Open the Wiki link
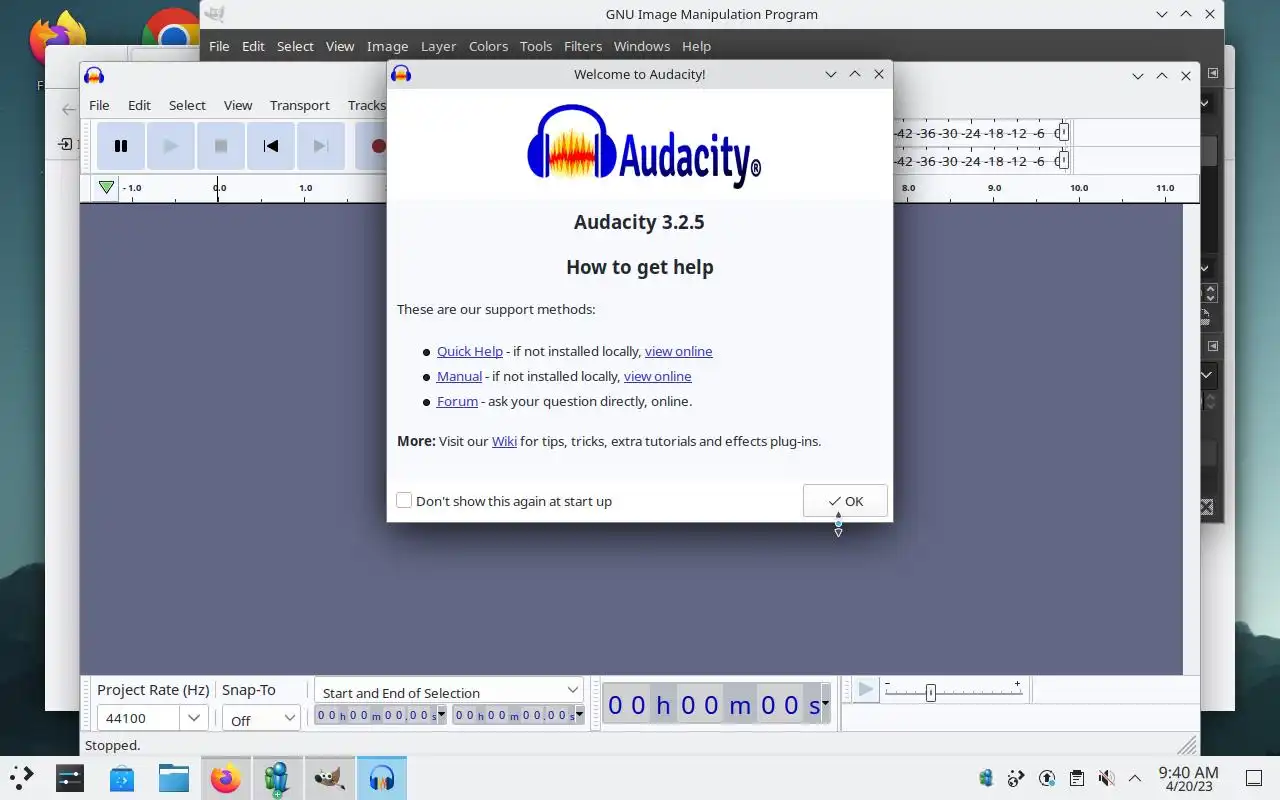1280x800 pixels. [x=504, y=441]
